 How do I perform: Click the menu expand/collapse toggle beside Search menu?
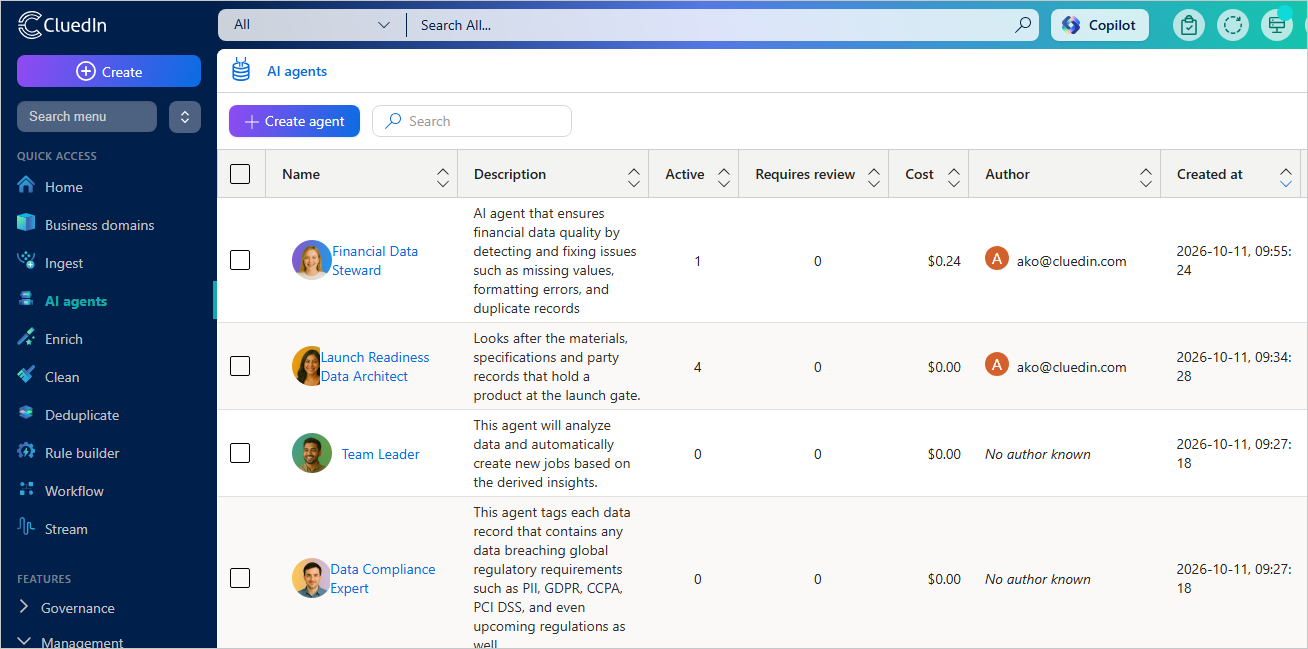pos(185,116)
